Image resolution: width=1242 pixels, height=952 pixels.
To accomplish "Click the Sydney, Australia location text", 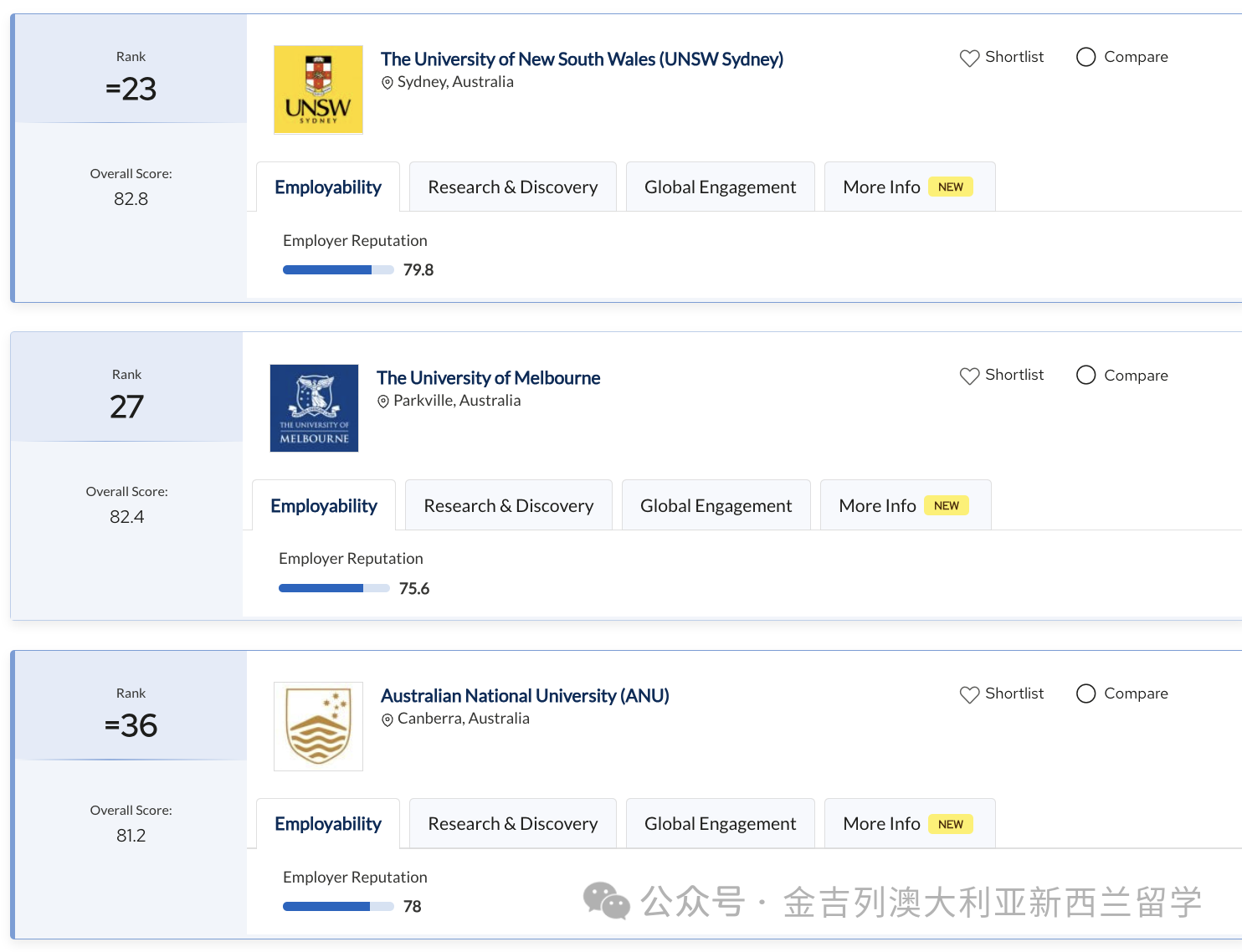I will [x=455, y=82].
